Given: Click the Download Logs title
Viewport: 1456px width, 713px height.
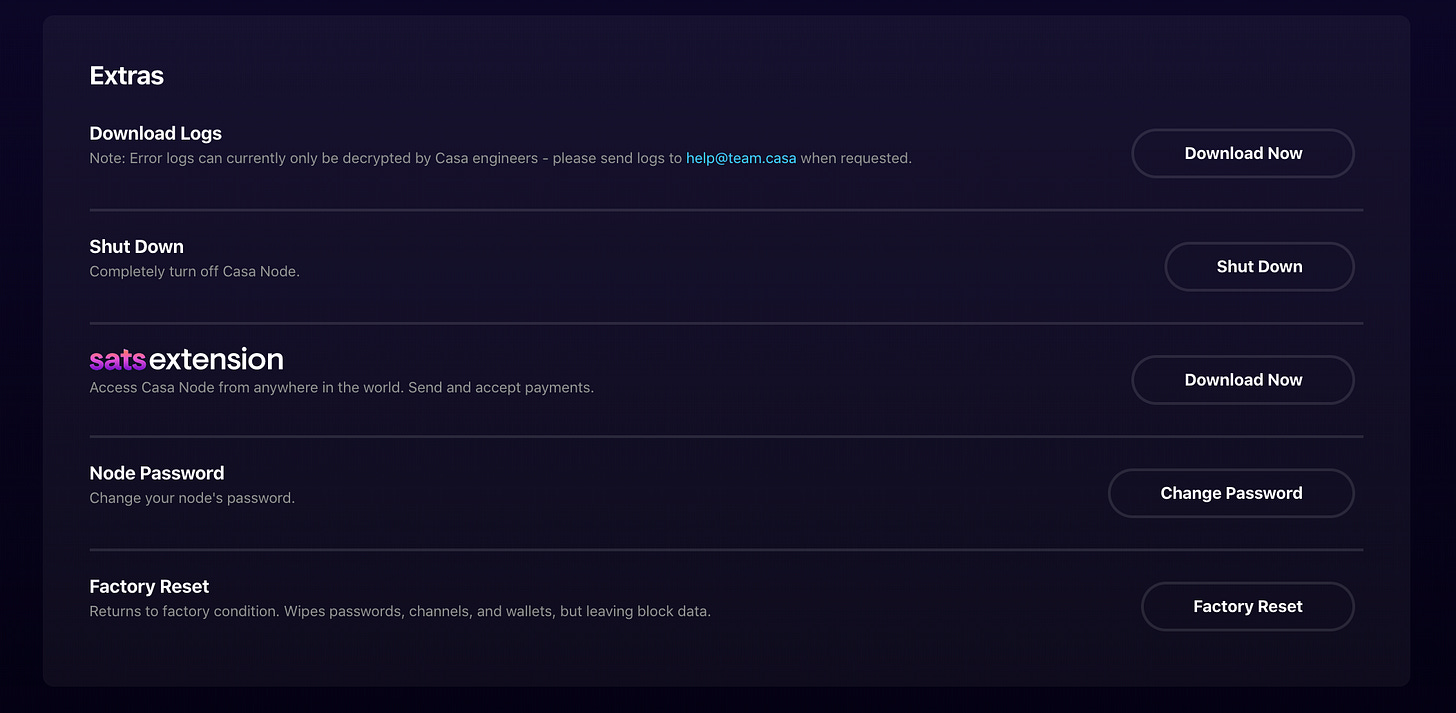Looking at the screenshot, I should tap(155, 133).
